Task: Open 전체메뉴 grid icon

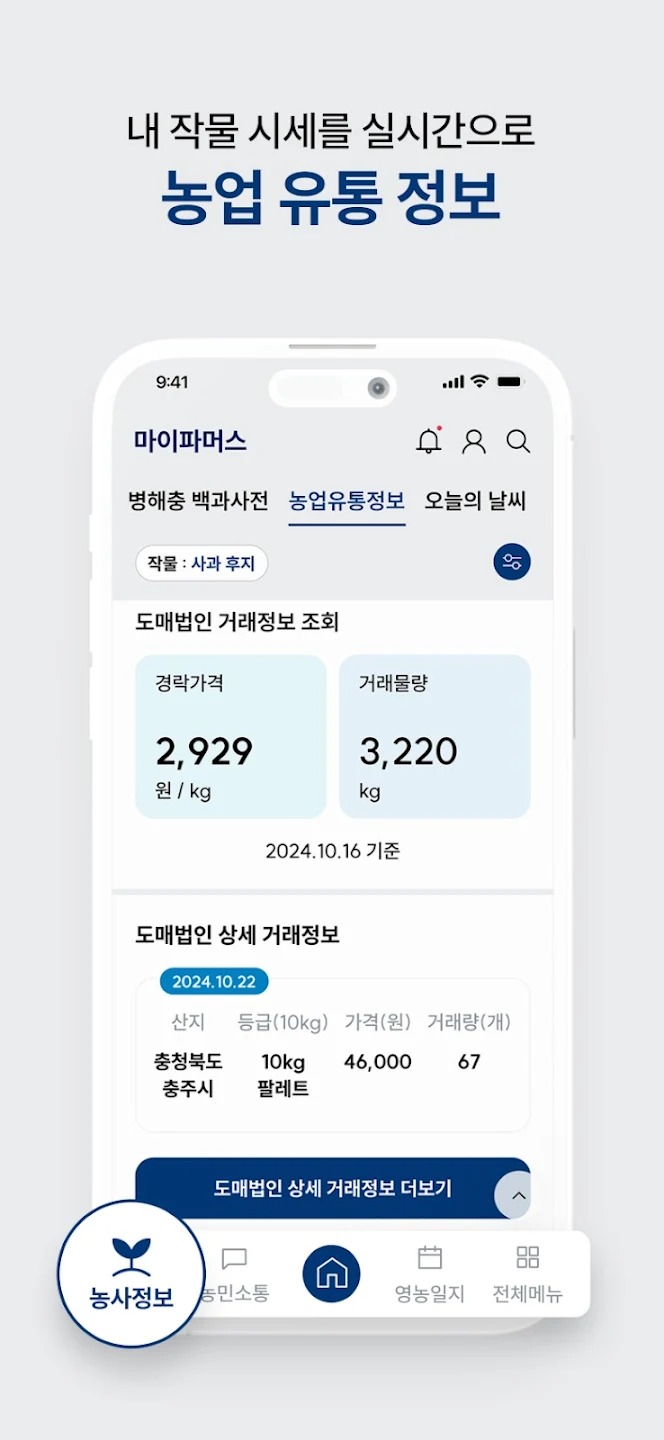Action: pyautogui.click(x=527, y=1274)
